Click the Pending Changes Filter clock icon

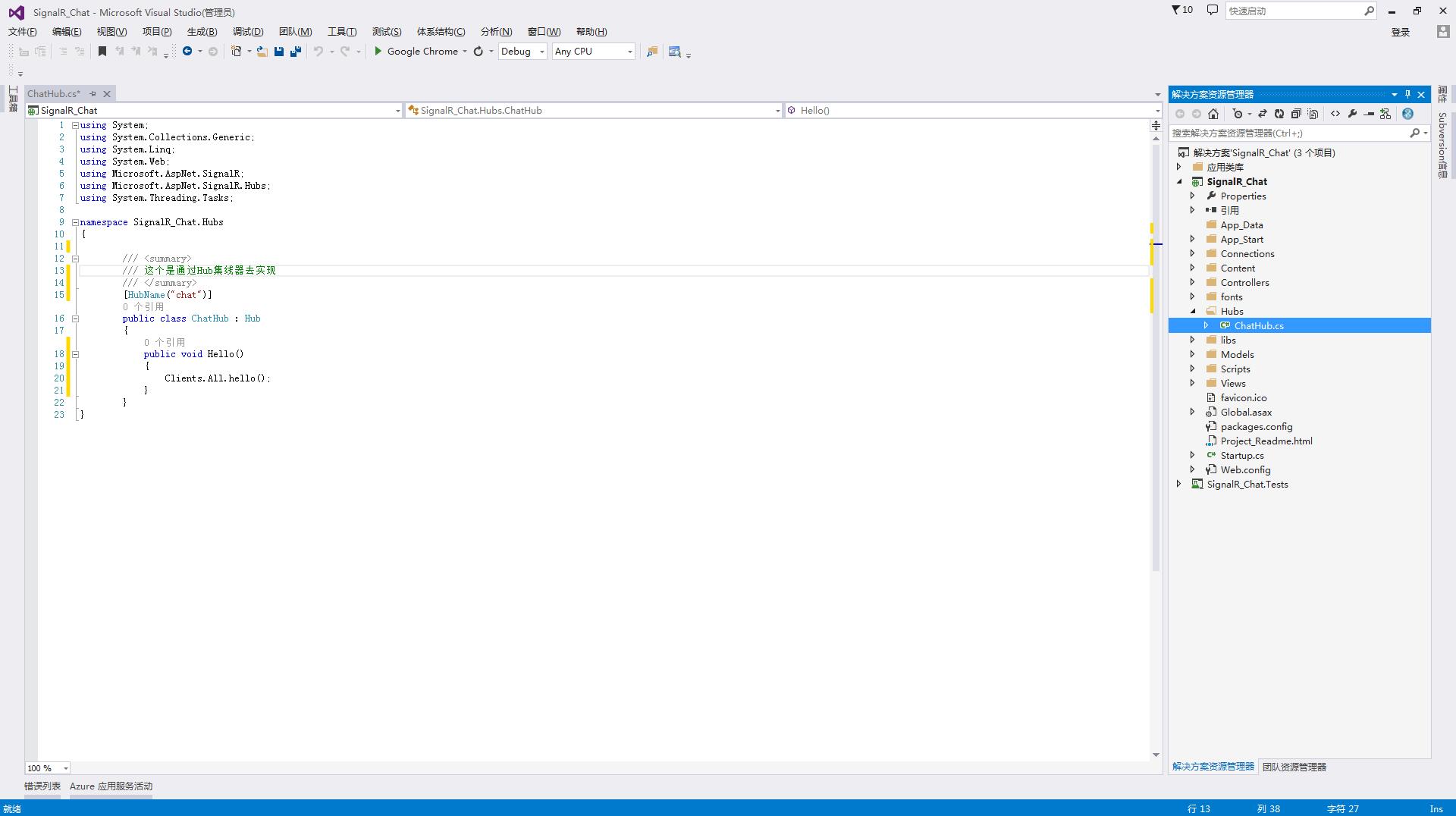(1238, 114)
